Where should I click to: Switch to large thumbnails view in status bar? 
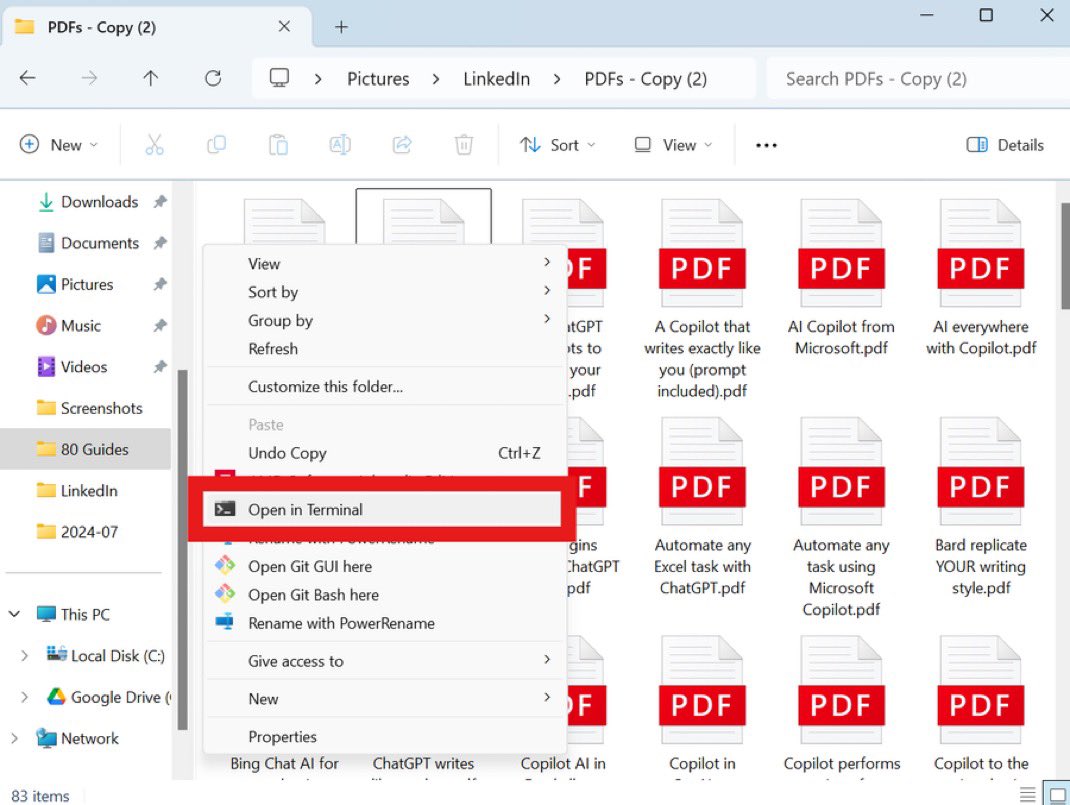1058,795
